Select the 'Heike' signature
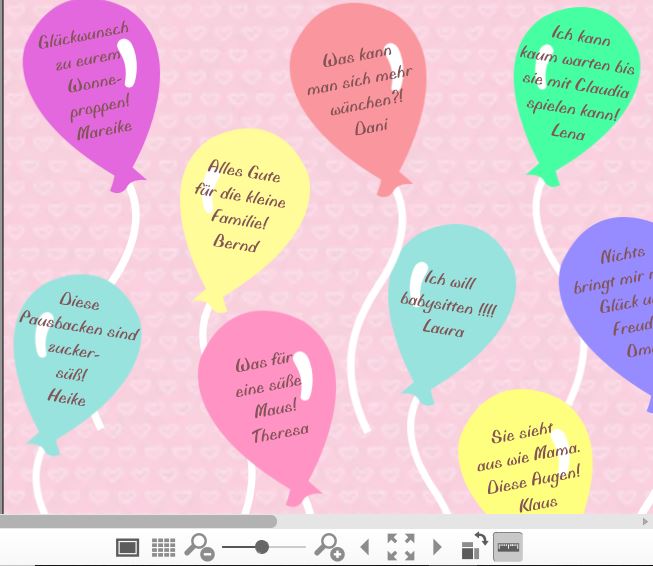Viewport: 653px width, 566px height. pos(67,396)
